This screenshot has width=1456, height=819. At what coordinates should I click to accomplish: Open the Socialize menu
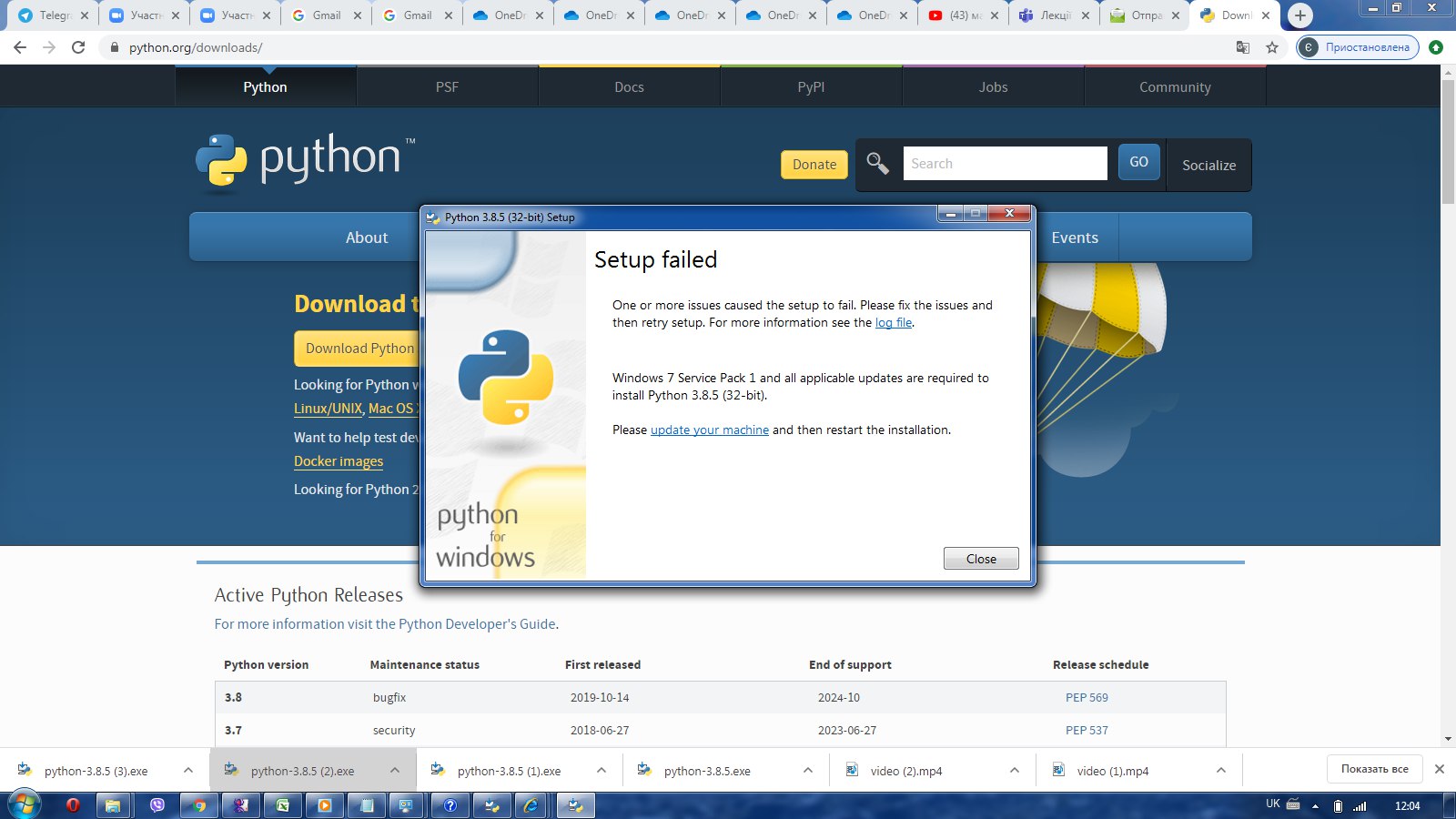[x=1208, y=166]
